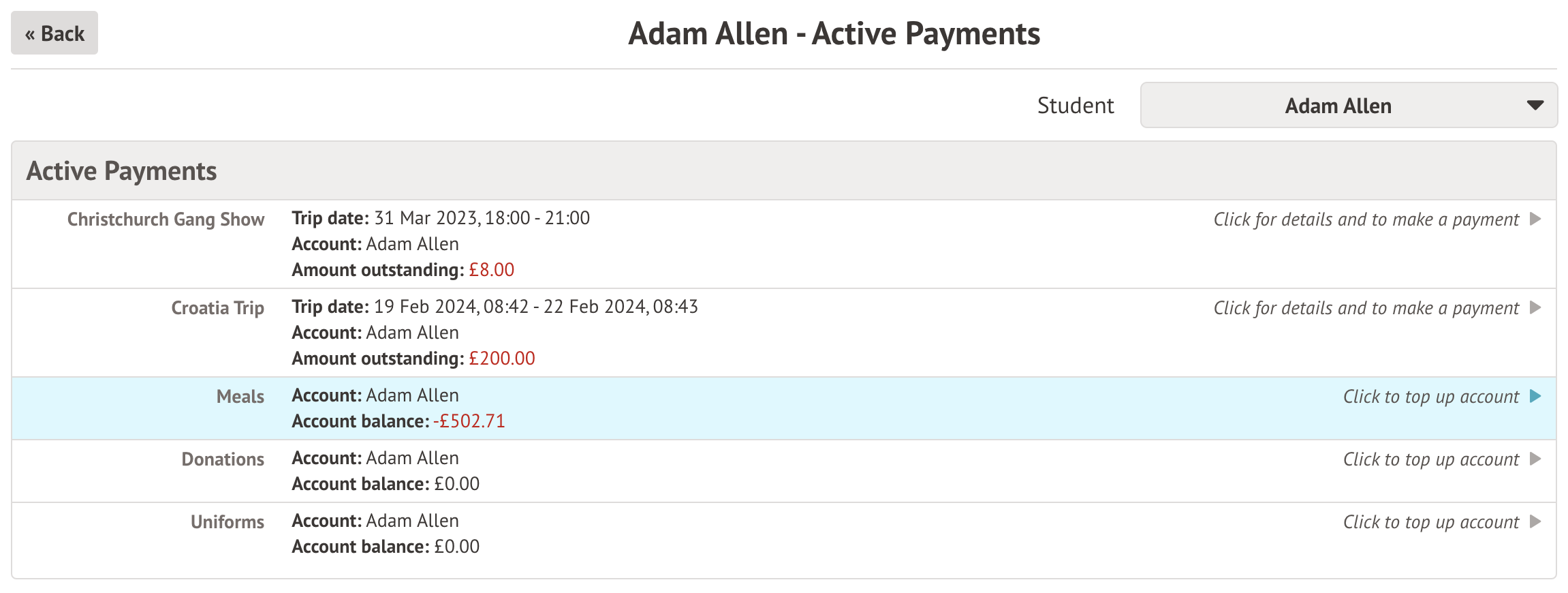The width and height of the screenshot is (1568, 593).
Task: Click top up account link for Meals
Action: [1430, 397]
